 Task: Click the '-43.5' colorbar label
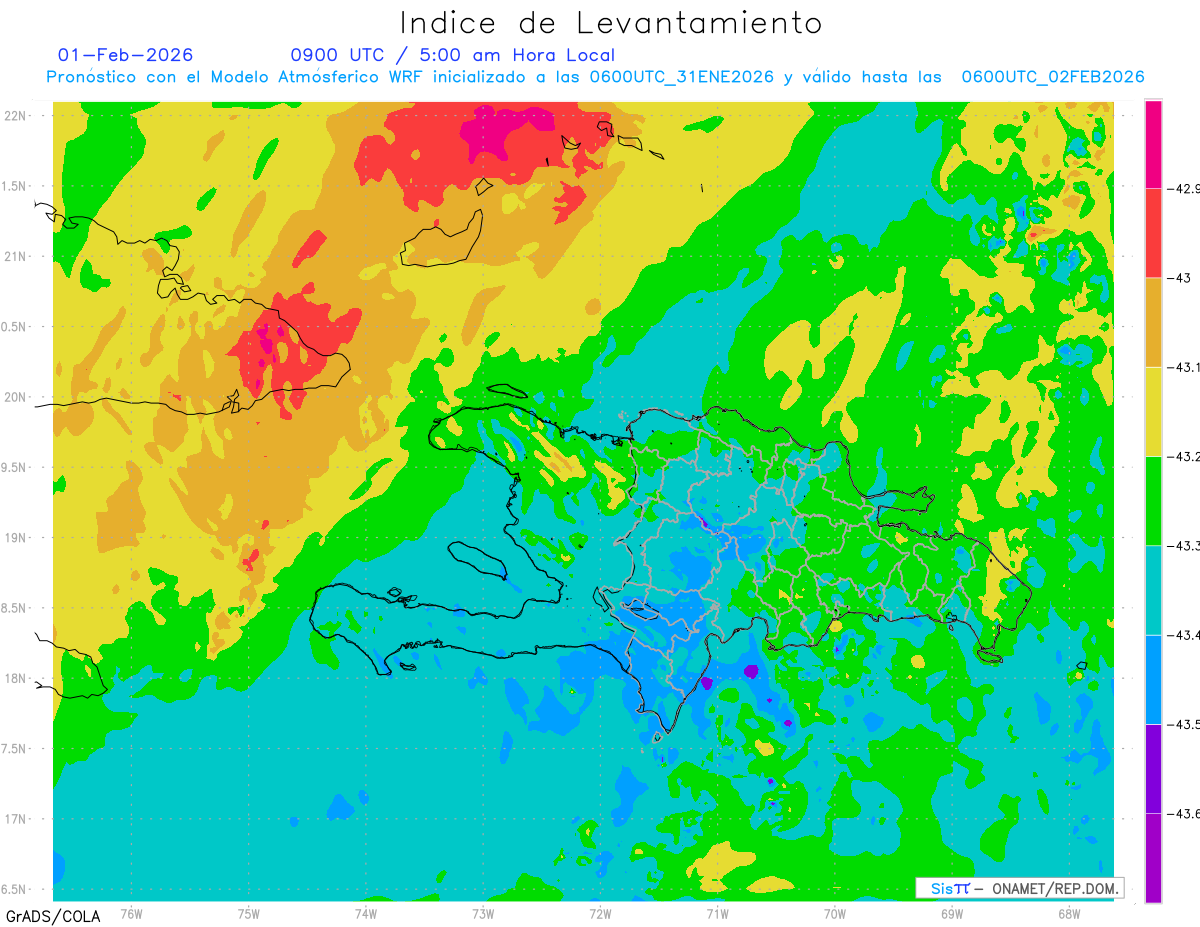point(1183,723)
